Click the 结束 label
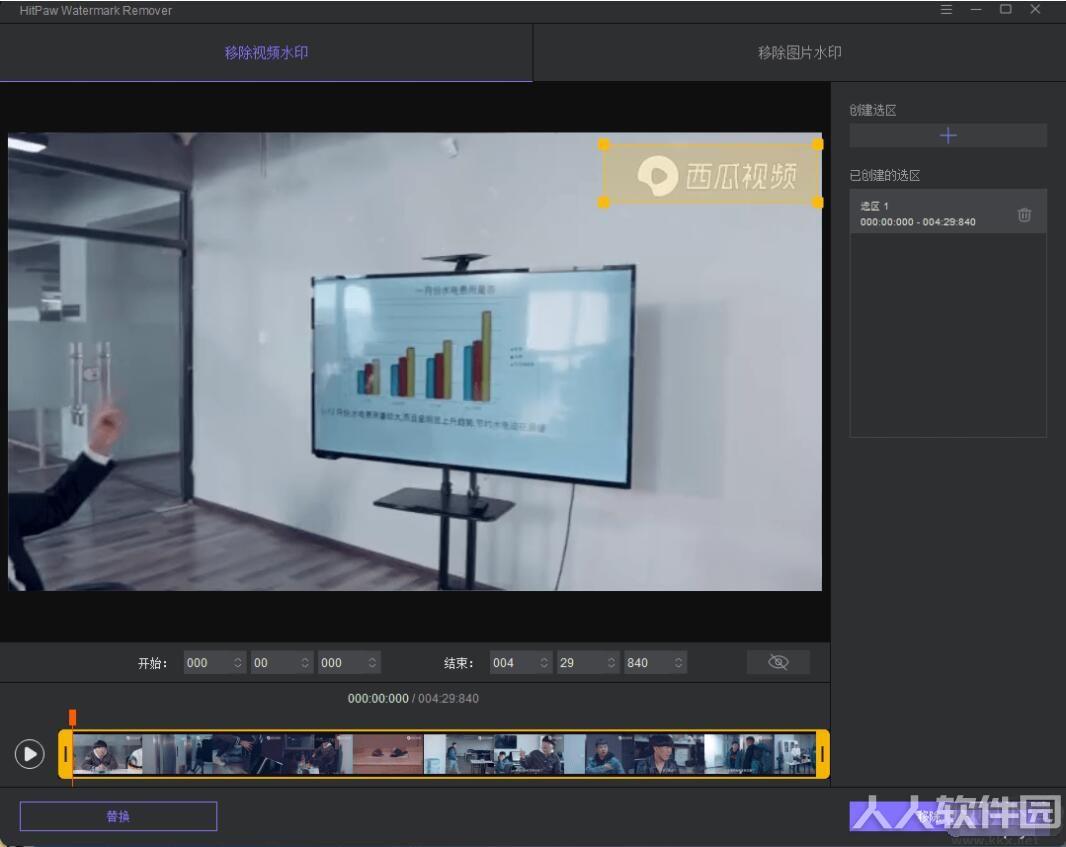 458,663
